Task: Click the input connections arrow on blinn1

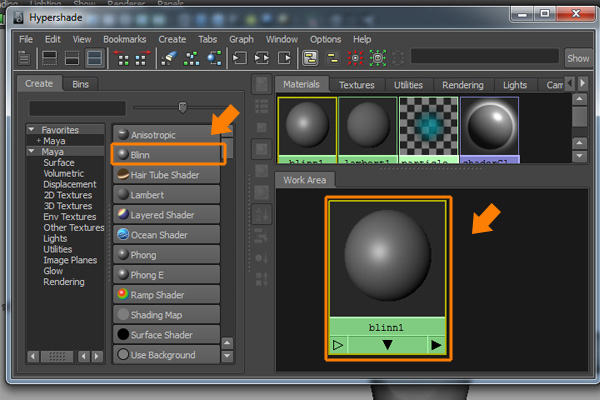Action: click(338, 345)
